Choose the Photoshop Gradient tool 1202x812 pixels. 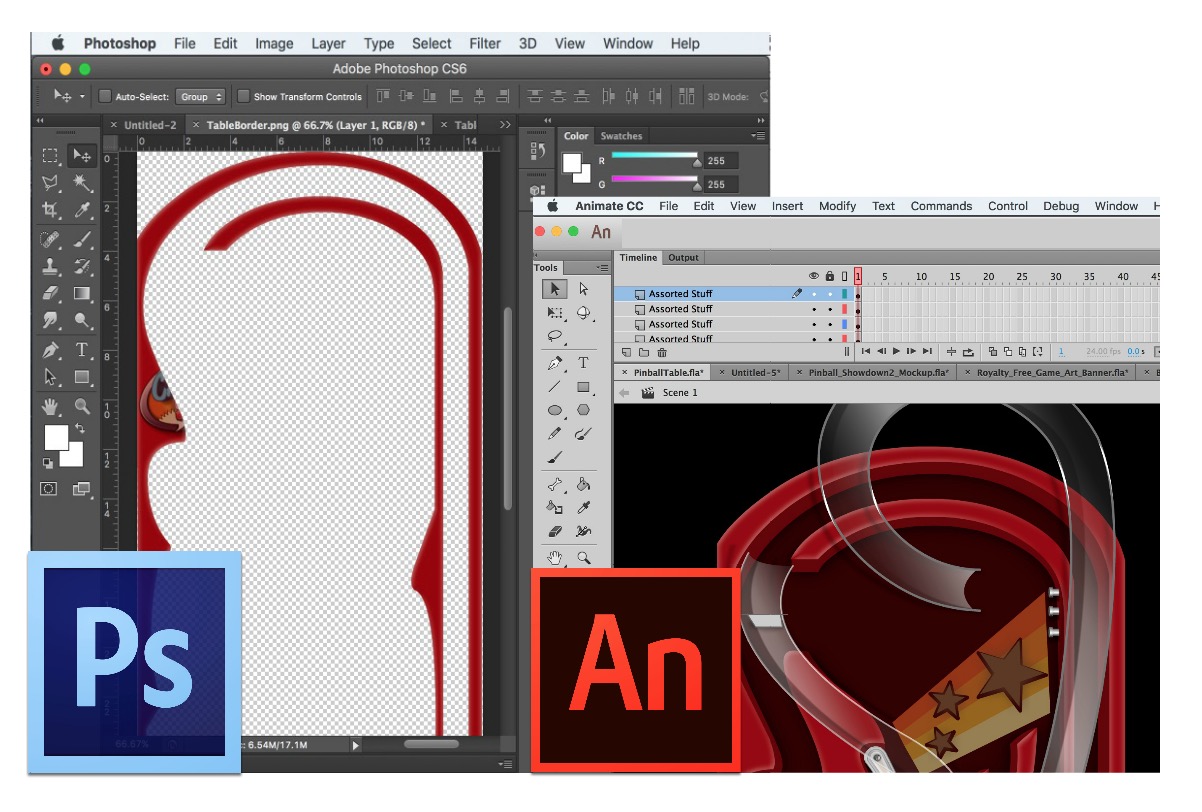point(82,294)
